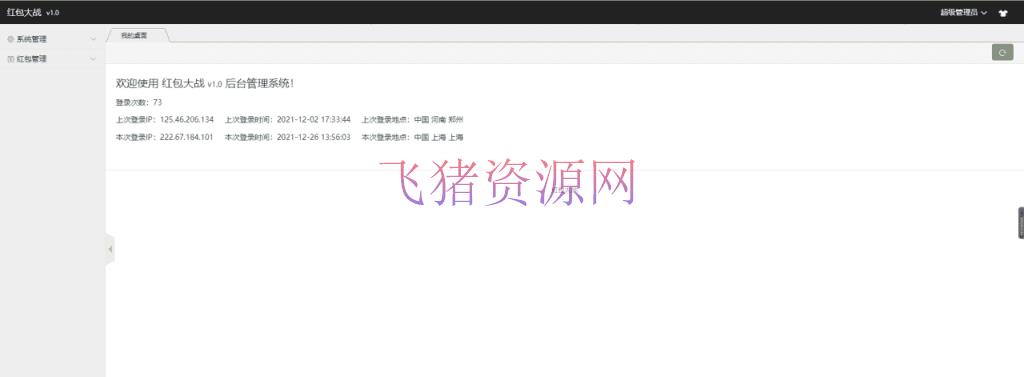Click the dark side tab at the right edge
The height and width of the screenshot is (377, 1024).
[x=1021, y=223]
